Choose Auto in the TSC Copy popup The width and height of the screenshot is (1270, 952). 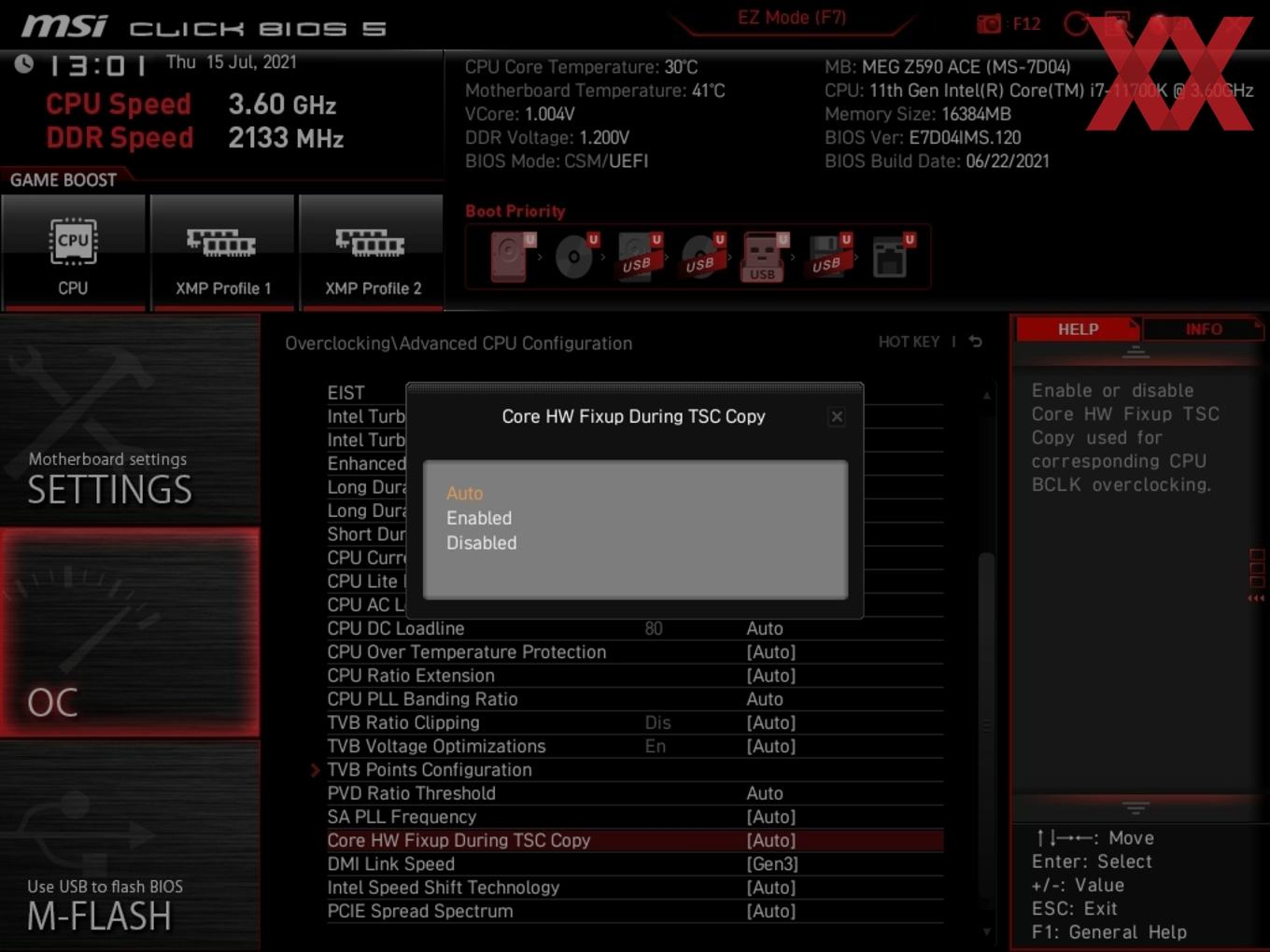[464, 493]
